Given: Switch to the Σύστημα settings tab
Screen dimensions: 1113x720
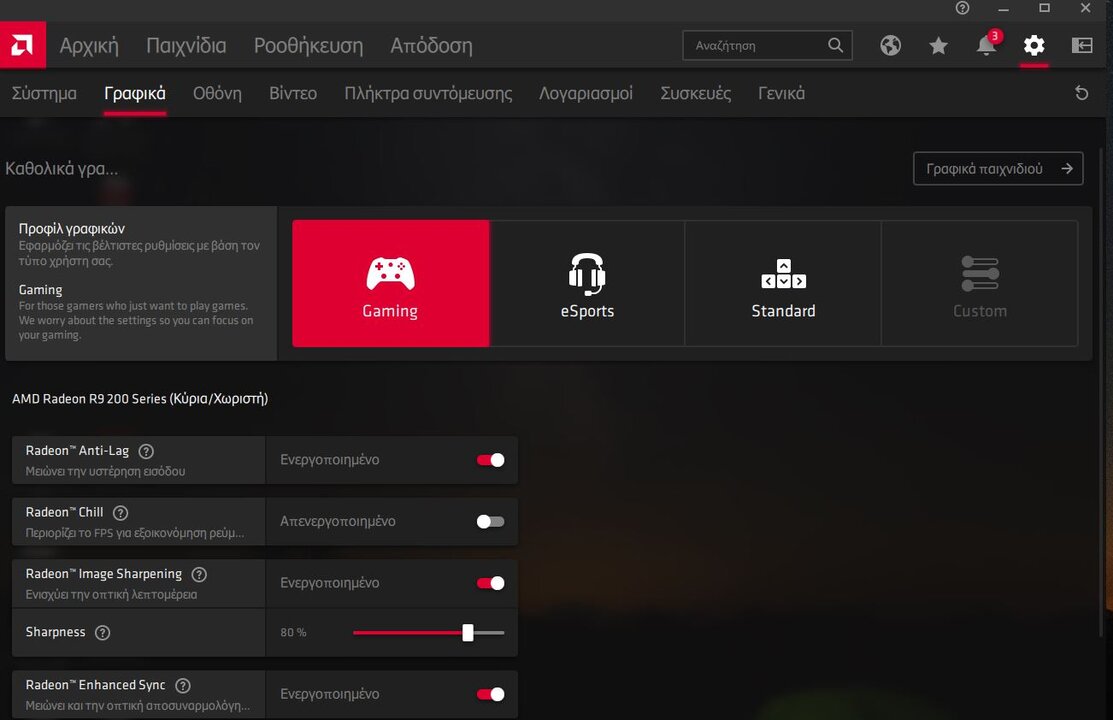Looking at the screenshot, I should [44, 93].
